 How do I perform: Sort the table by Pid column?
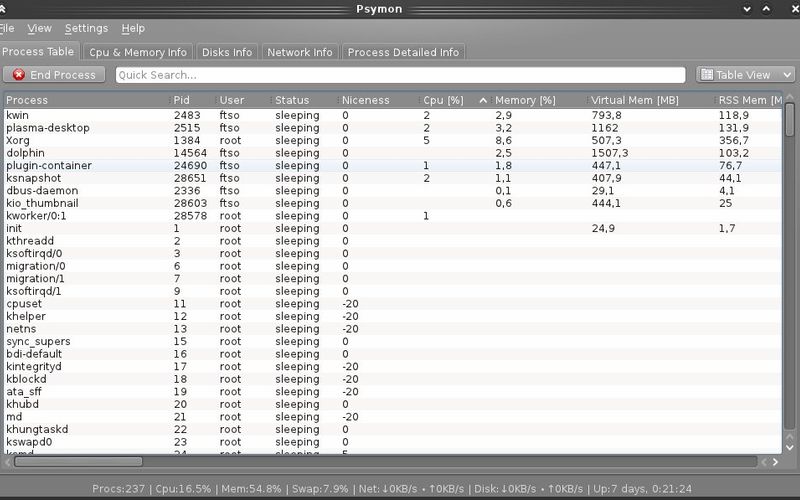tap(181, 100)
